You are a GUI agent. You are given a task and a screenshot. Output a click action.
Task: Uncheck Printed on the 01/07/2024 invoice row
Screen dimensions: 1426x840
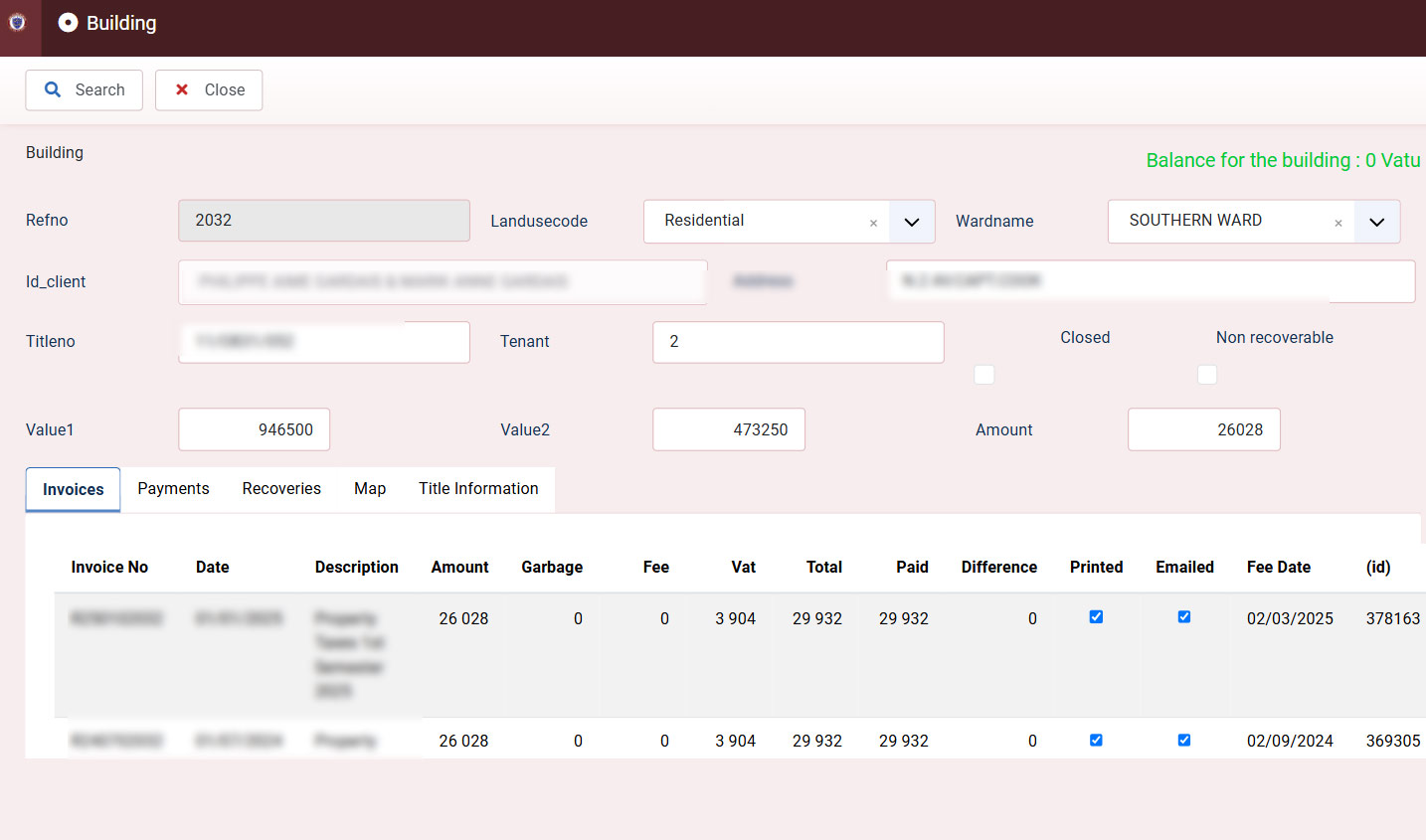click(x=1095, y=740)
